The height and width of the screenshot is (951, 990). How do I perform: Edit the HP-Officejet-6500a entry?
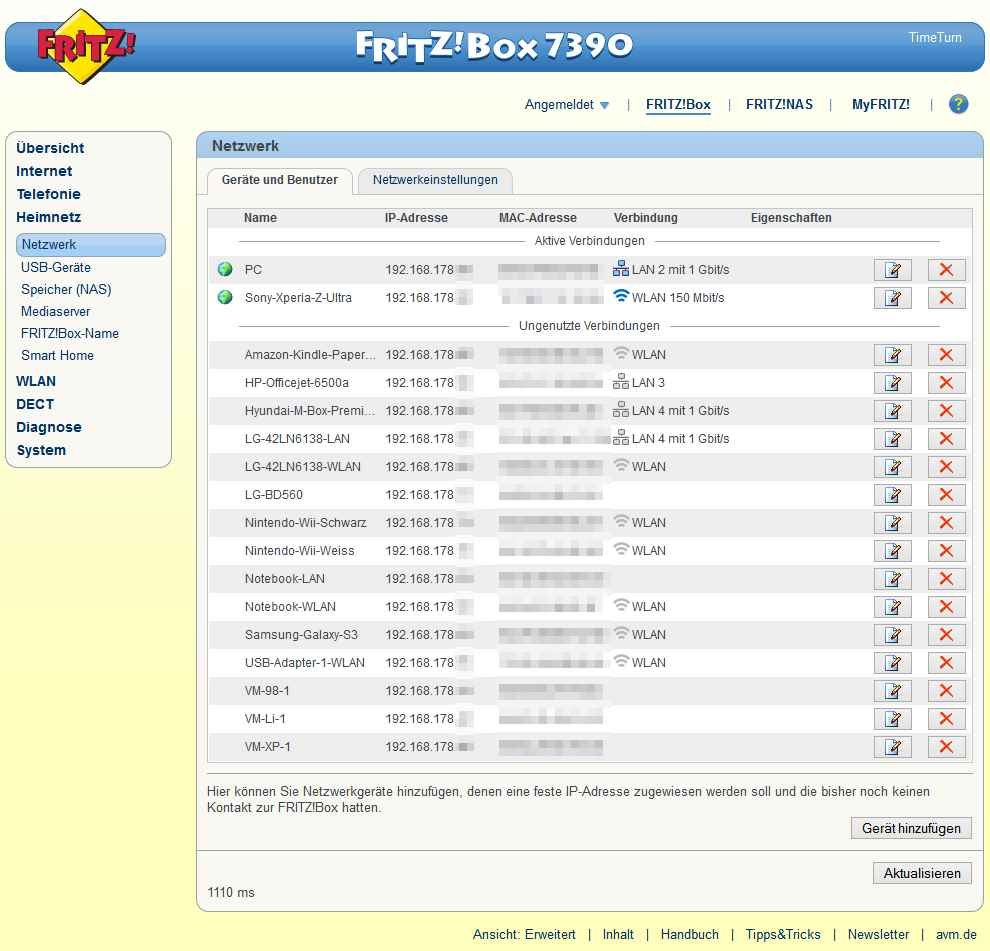click(892, 383)
